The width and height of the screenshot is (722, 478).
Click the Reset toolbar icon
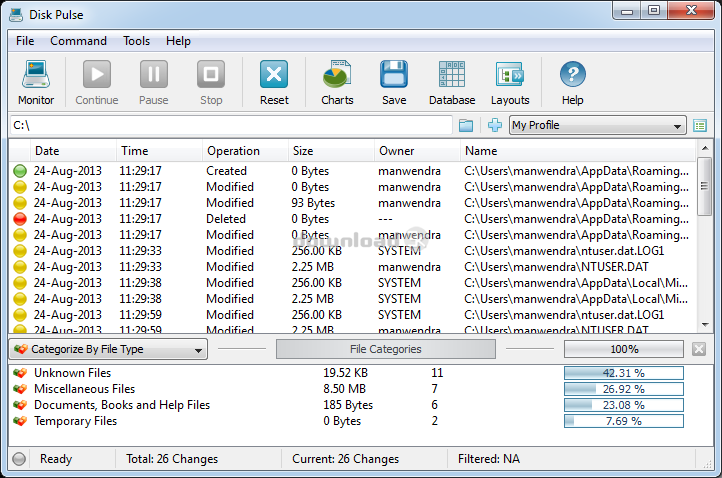coord(274,74)
